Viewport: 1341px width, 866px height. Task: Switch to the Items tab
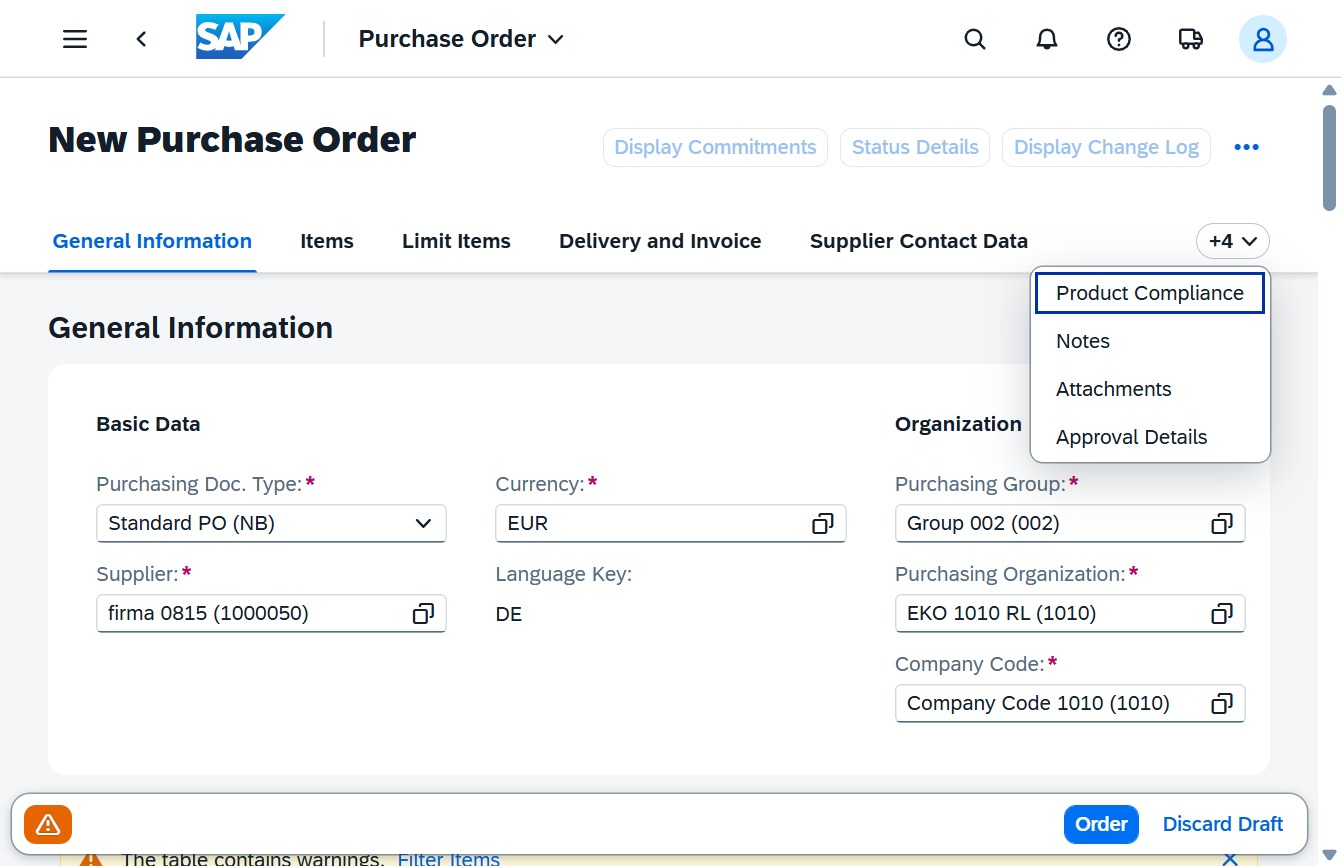click(x=327, y=241)
